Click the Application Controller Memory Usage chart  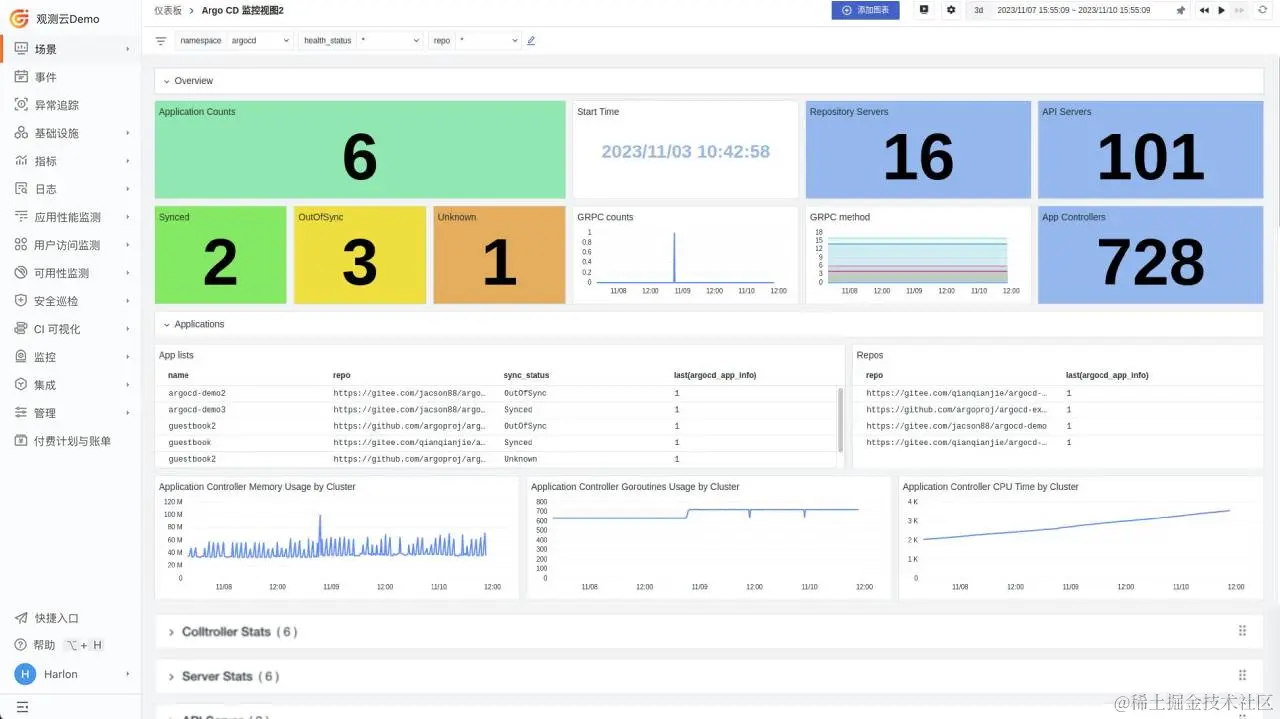(x=337, y=538)
